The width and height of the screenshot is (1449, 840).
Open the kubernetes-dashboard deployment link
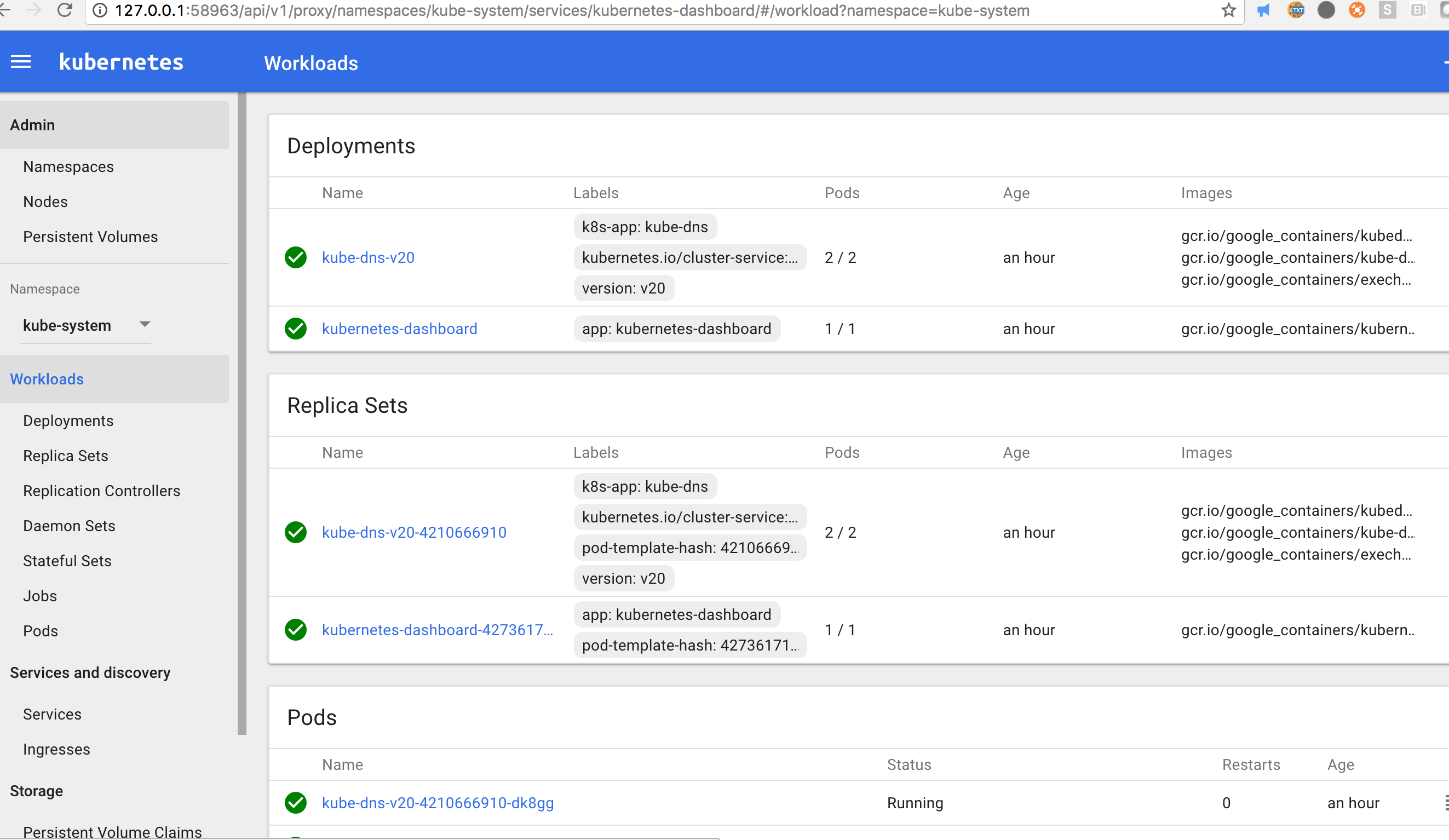tap(400, 329)
